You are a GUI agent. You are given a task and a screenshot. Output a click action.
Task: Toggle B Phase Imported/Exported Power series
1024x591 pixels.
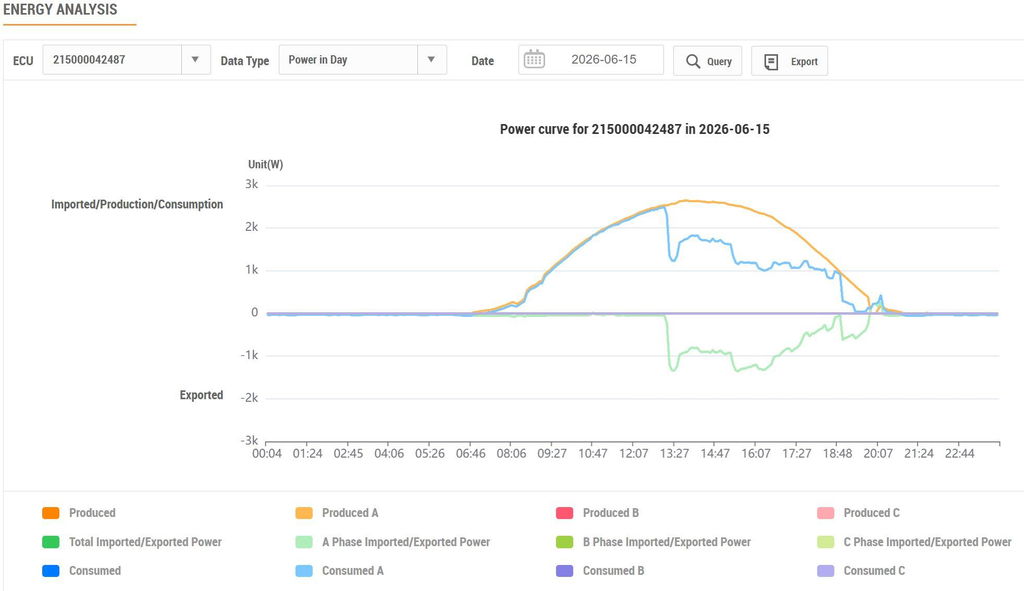point(653,542)
